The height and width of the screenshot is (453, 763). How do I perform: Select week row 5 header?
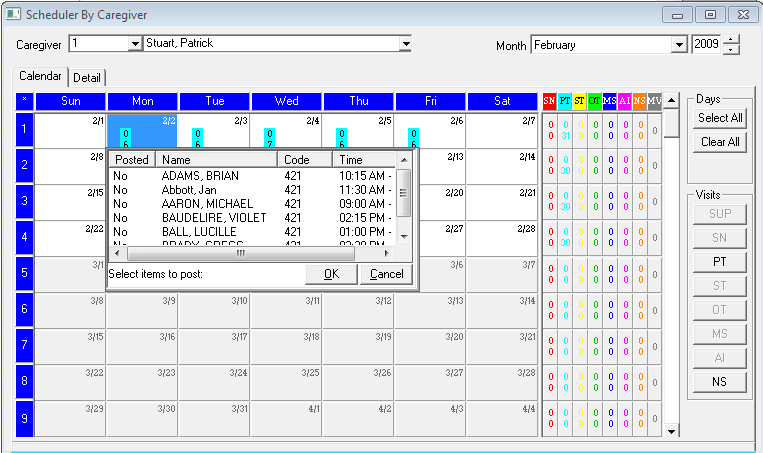point(25,274)
